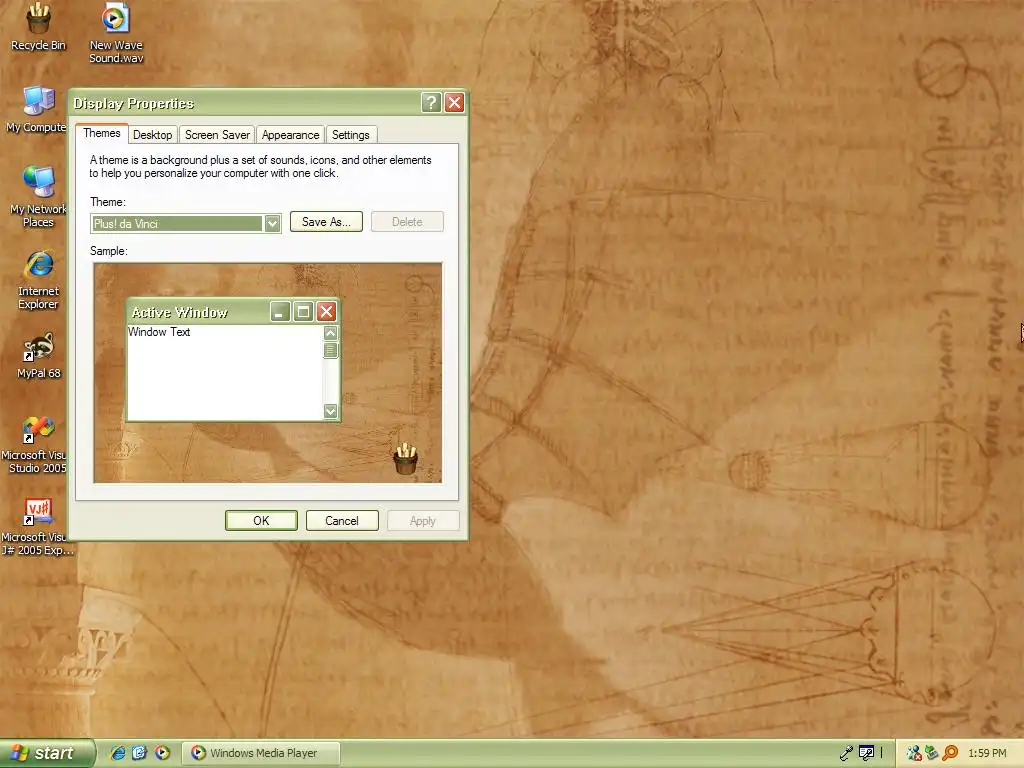Select the Microsoft Visual Studio 2005 shortcut
Viewport: 1024px width, 768px height.
click(x=37, y=444)
